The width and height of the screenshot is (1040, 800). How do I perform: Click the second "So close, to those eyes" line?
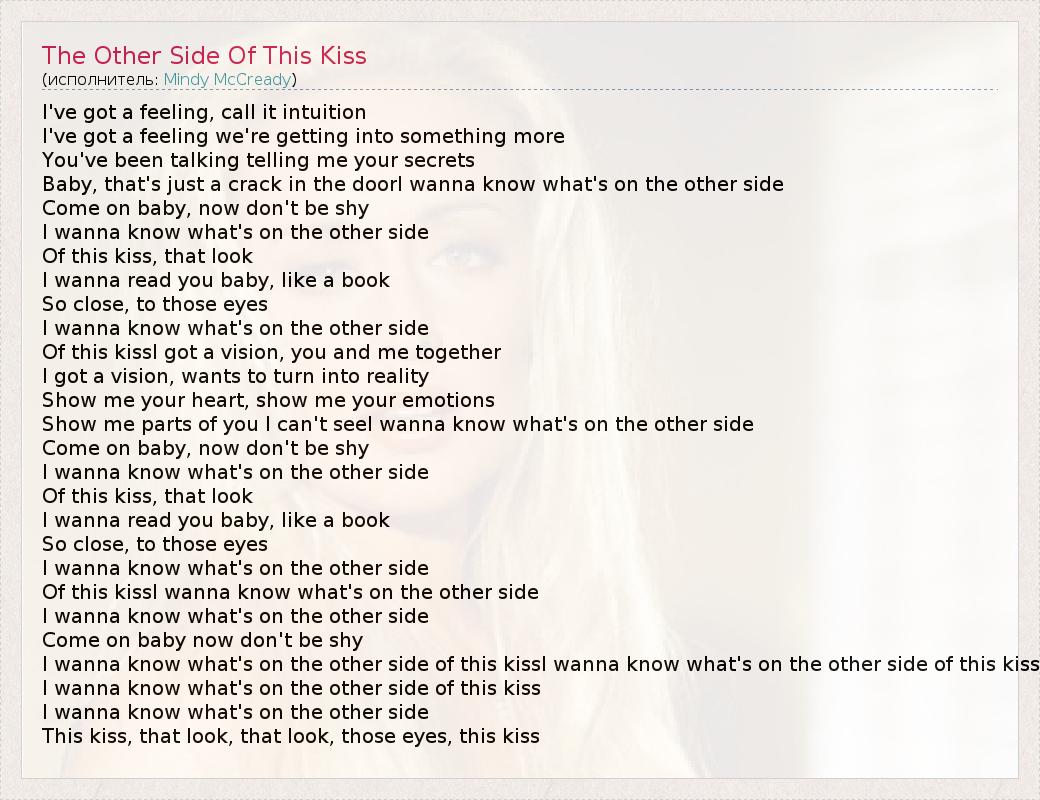[155, 544]
